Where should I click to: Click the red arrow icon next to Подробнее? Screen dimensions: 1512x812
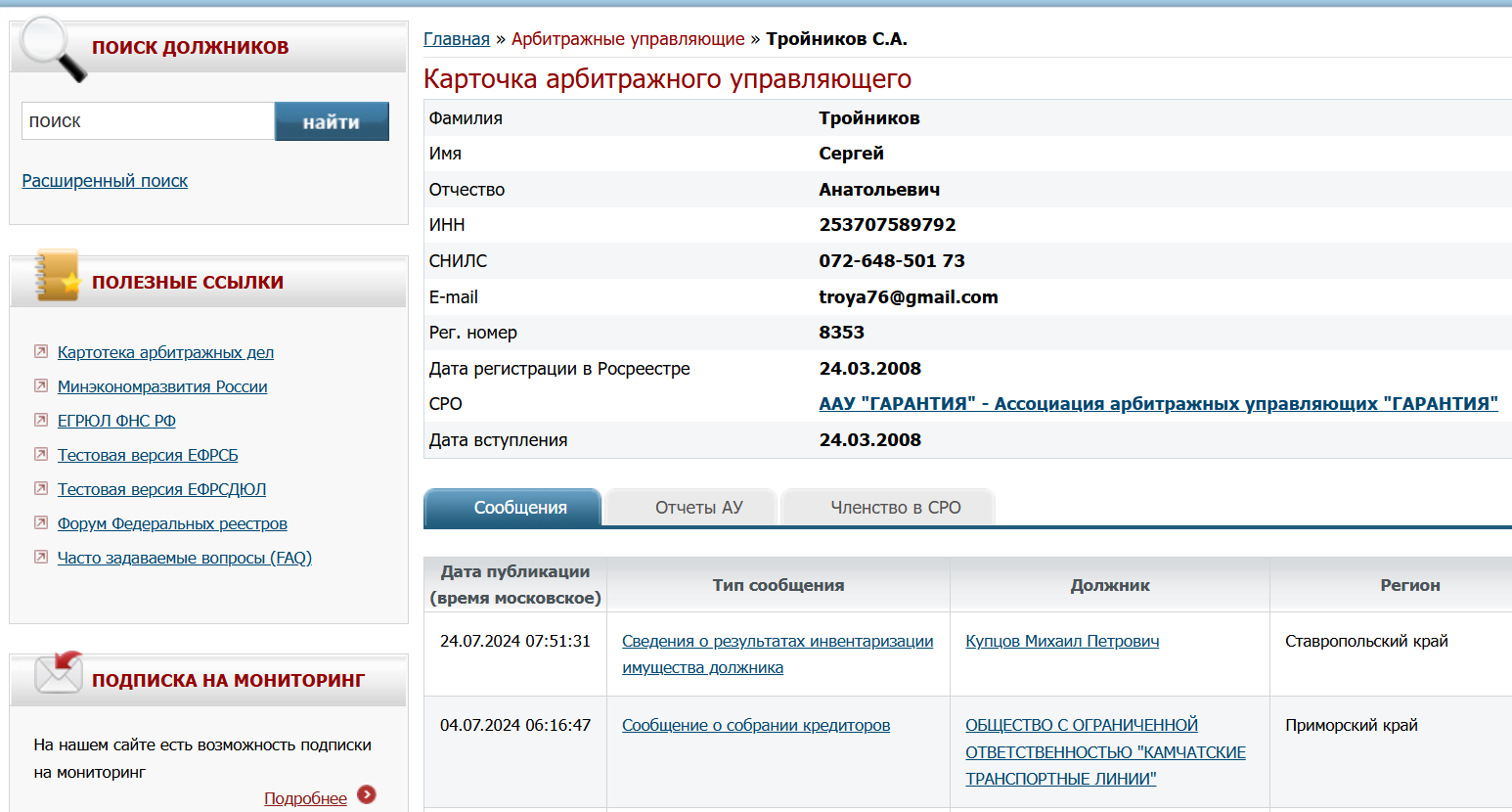coord(367,794)
